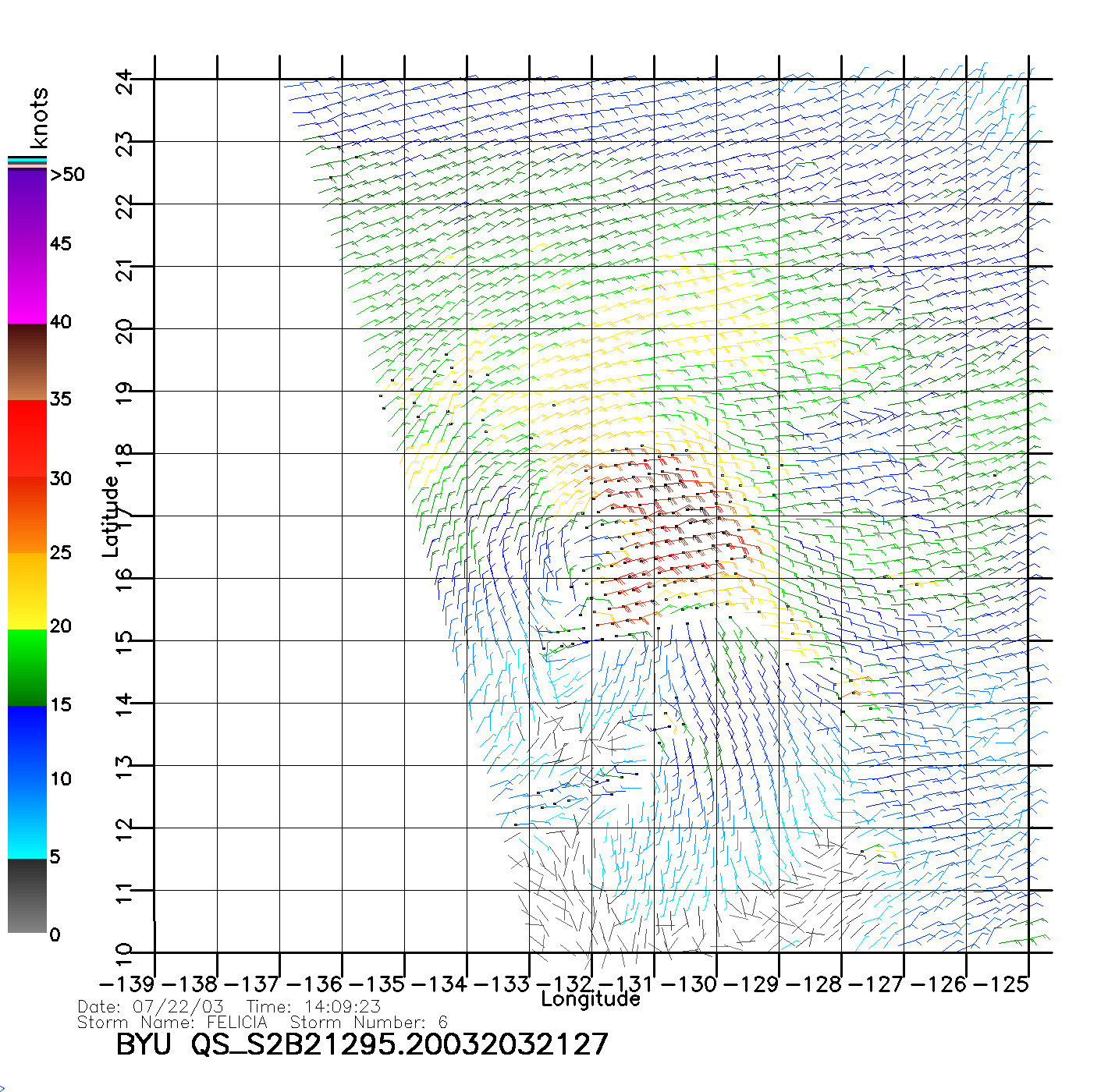
Task: Select the blue 10-15 knots legend band
Action: [27, 743]
